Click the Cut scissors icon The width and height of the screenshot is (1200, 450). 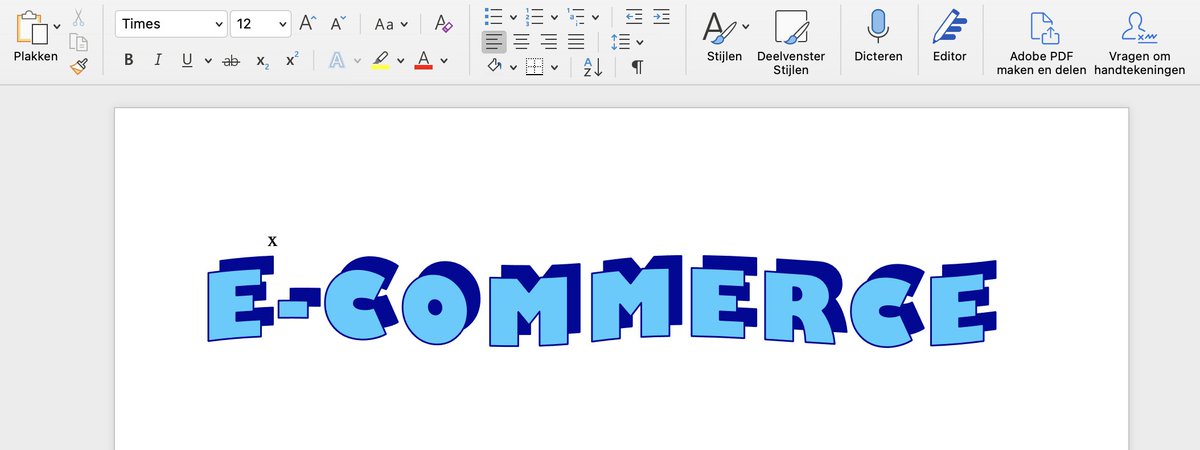click(x=79, y=17)
